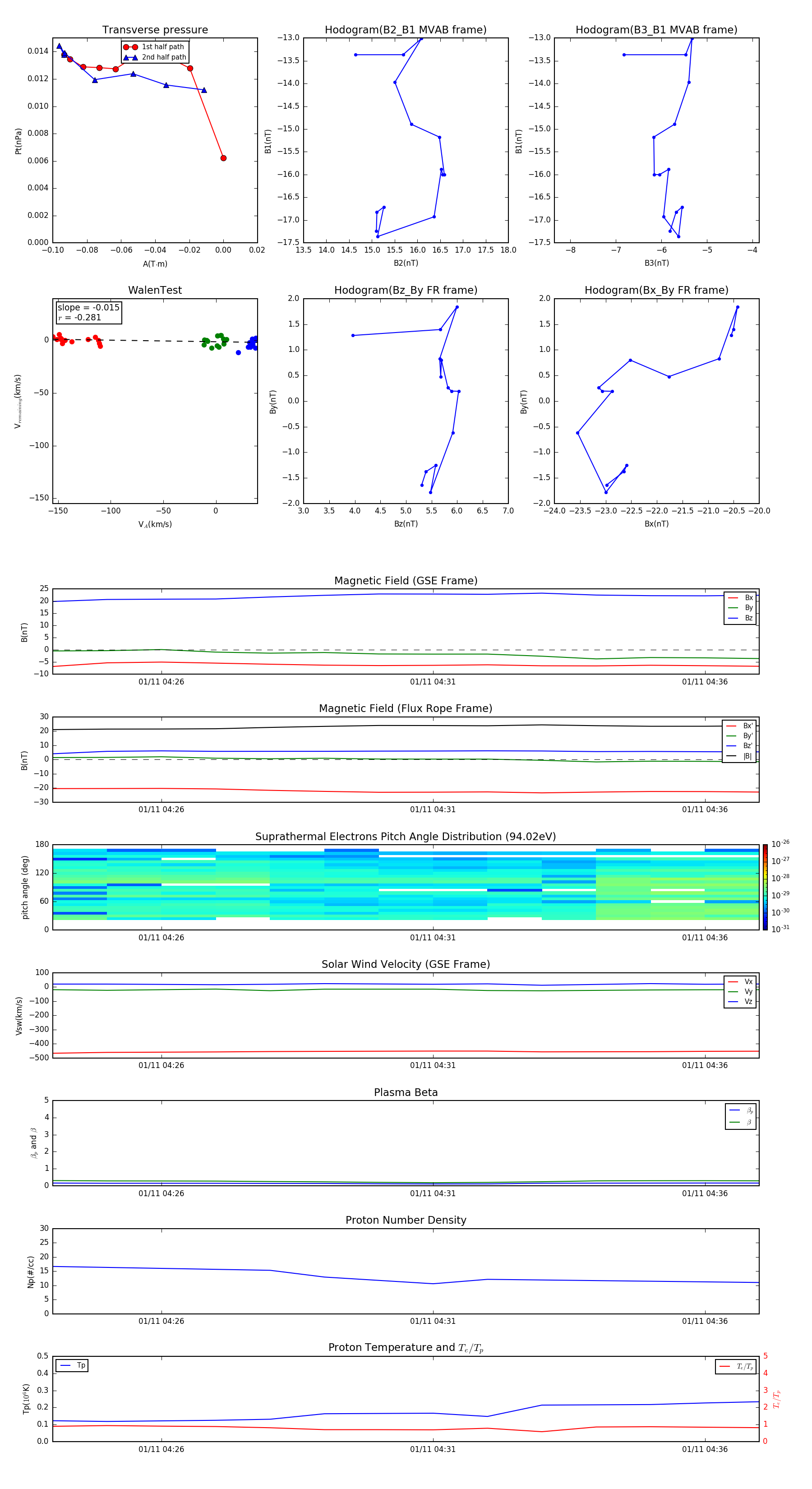Screen dimensions: 812x1489
Task: Click the 'Vsw(km/s)' y-axis label
Action: point(18,1016)
